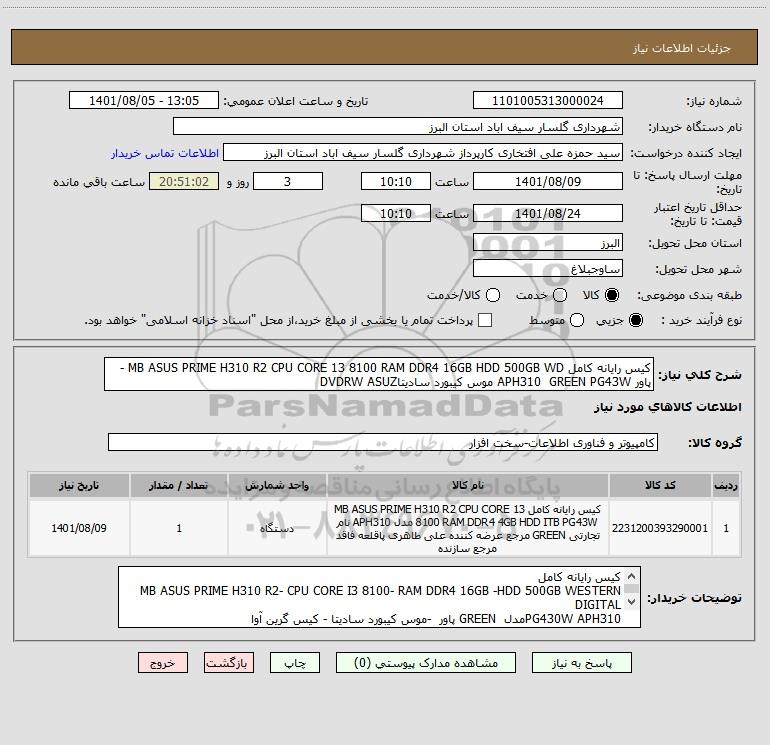
Task: Click the request creator name field
Action: tap(423, 153)
